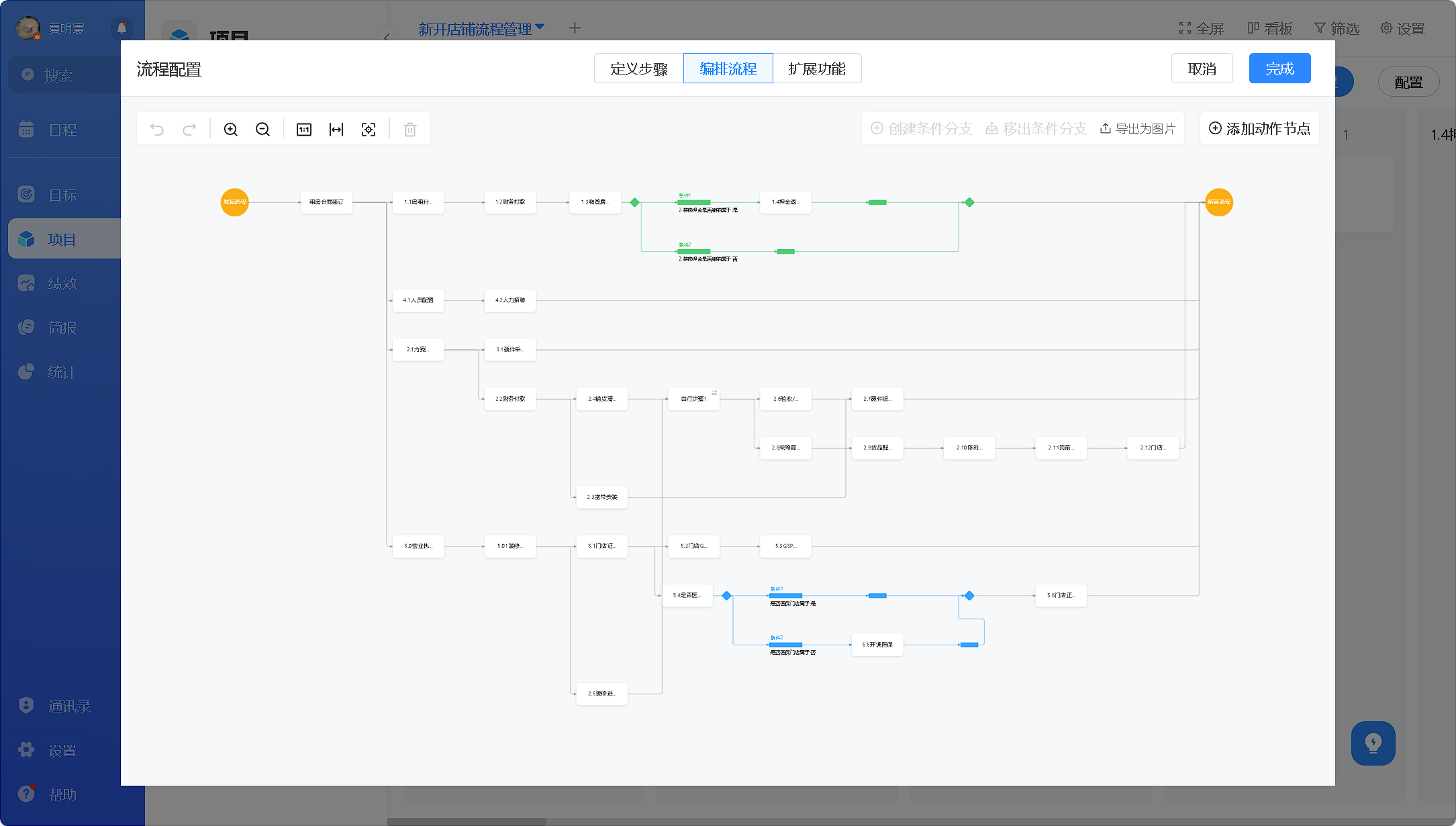Select node 4.2人力招聘
This screenshot has height=826, width=1456.
point(510,300)
